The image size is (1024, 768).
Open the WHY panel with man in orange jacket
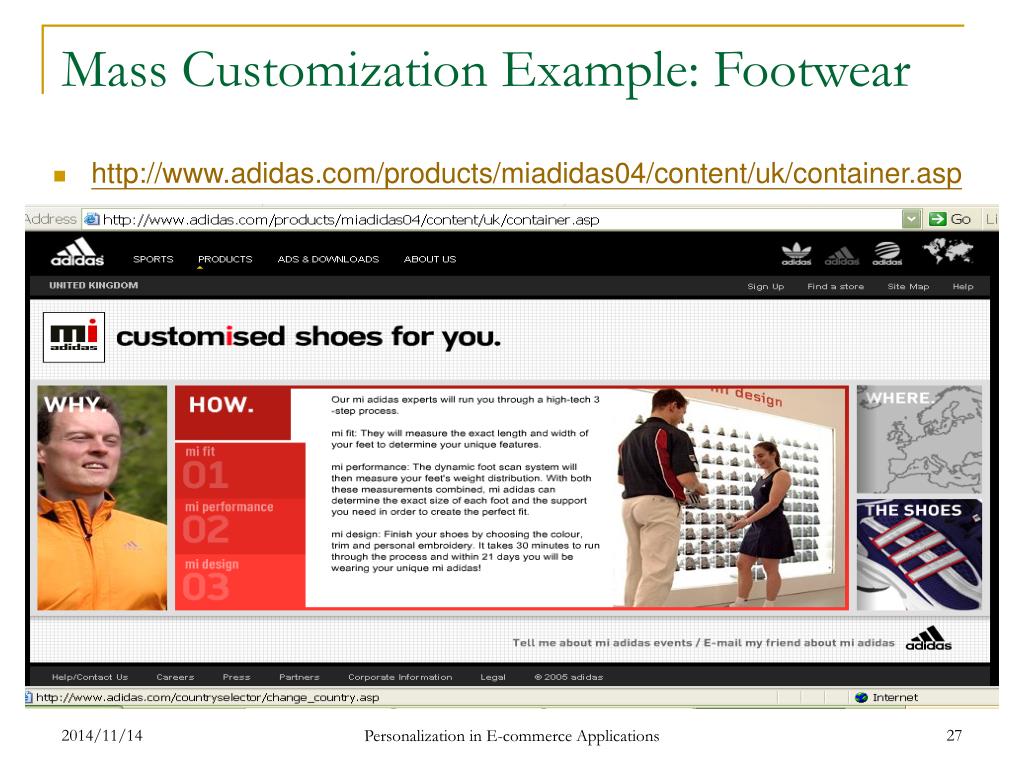click(102, 498)
